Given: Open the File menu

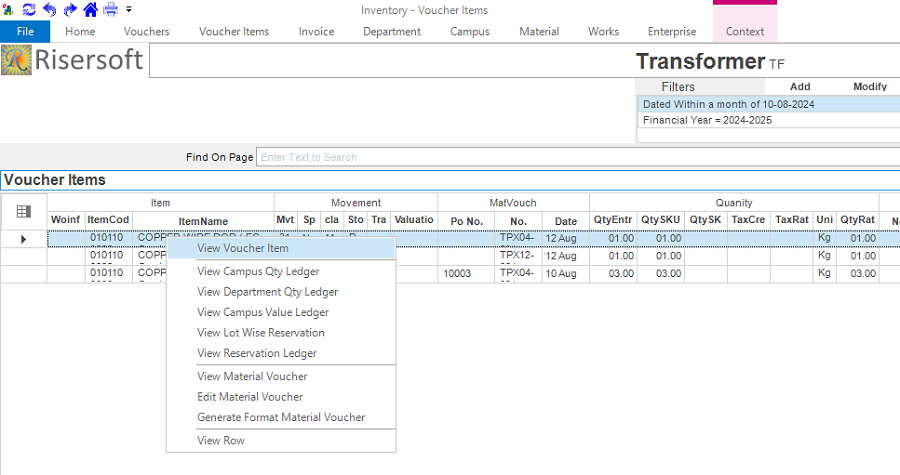Looking at the screenshot, I should (25, 31).
